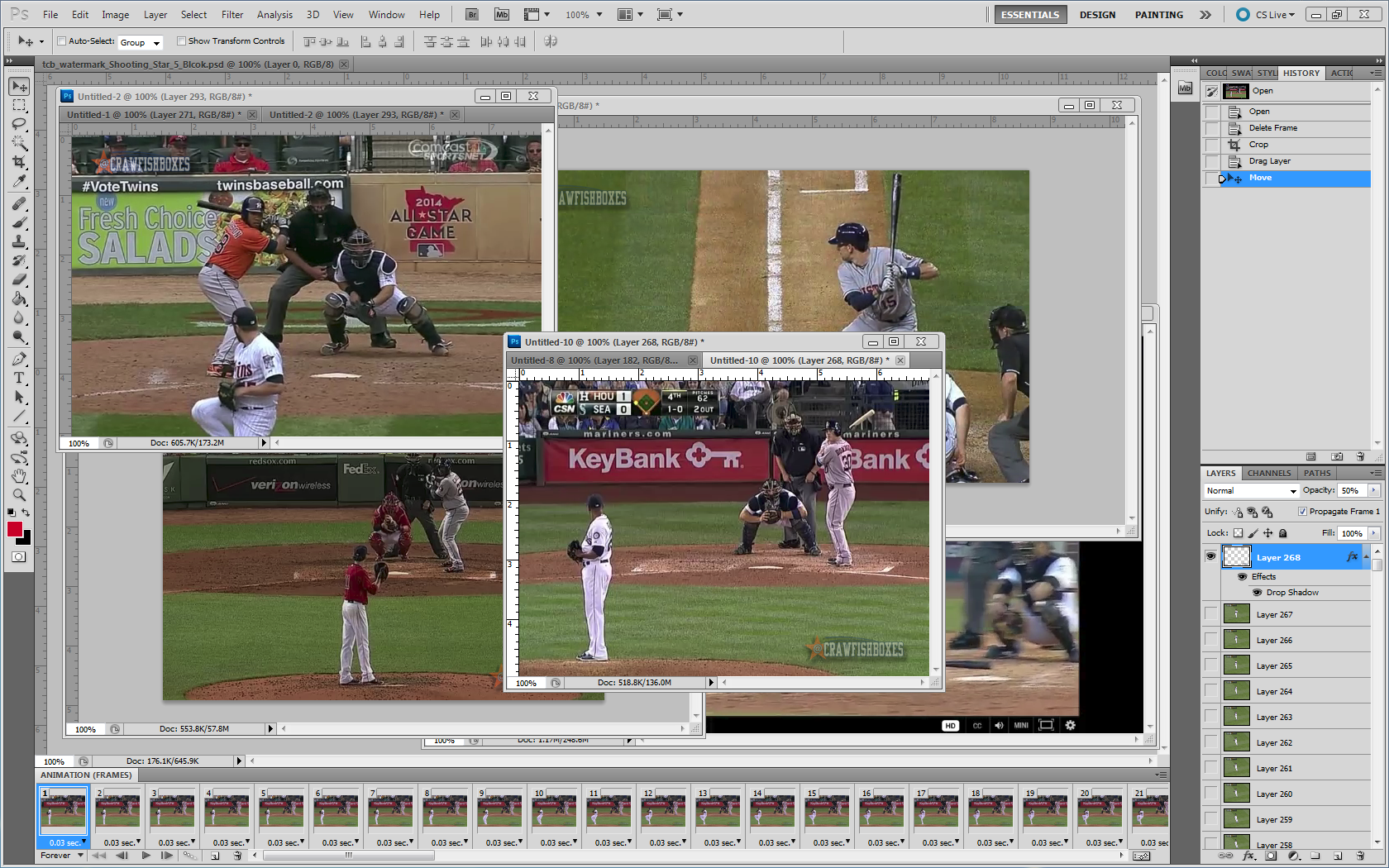Play the frame animation

pyautogui.click(x=146, y=856)
